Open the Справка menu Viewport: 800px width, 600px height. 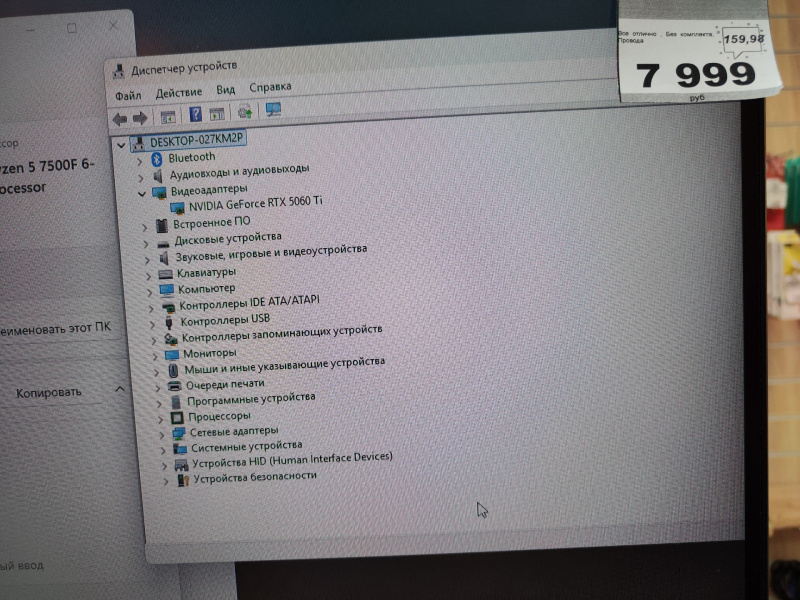tap(270, 87)
